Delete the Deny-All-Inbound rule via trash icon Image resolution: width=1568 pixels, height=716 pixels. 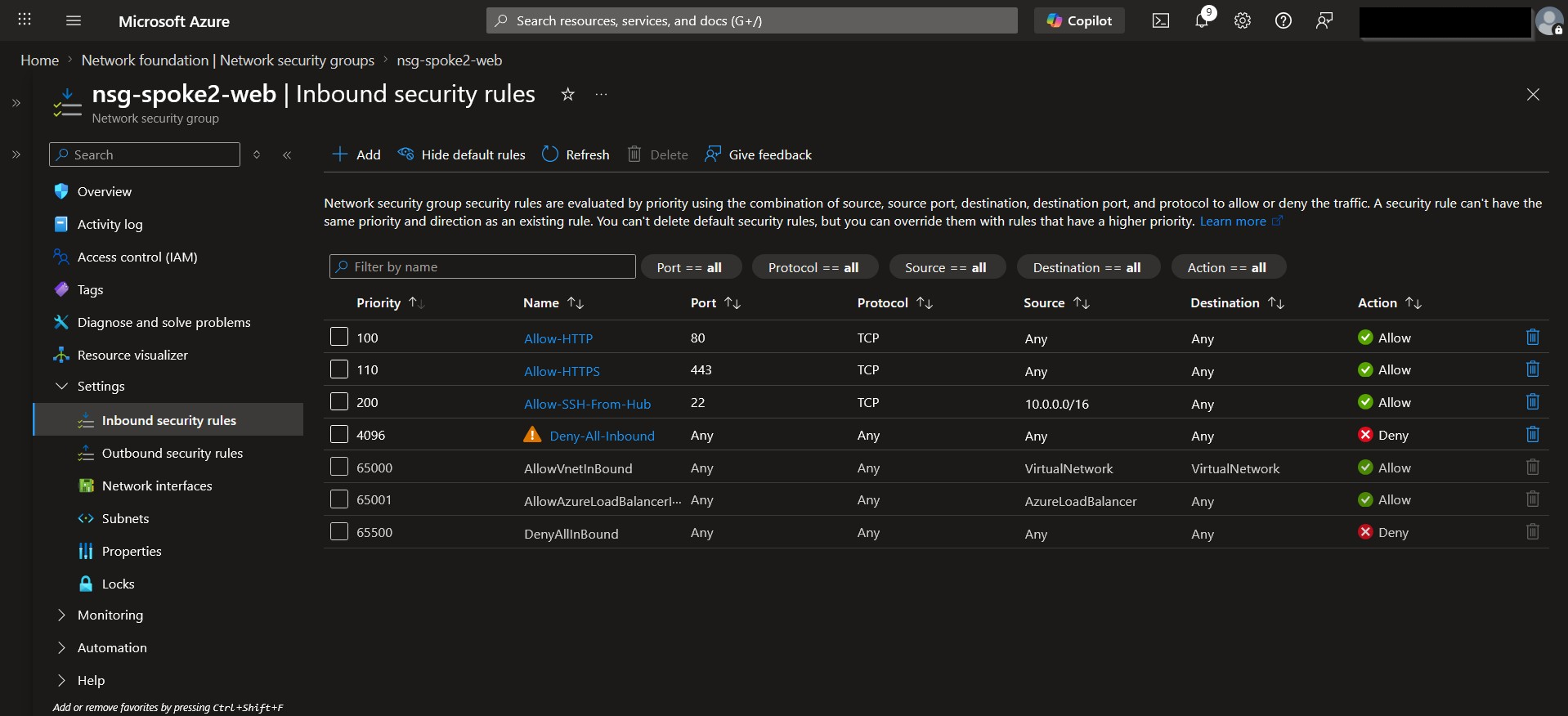(x=1533, y=434)
